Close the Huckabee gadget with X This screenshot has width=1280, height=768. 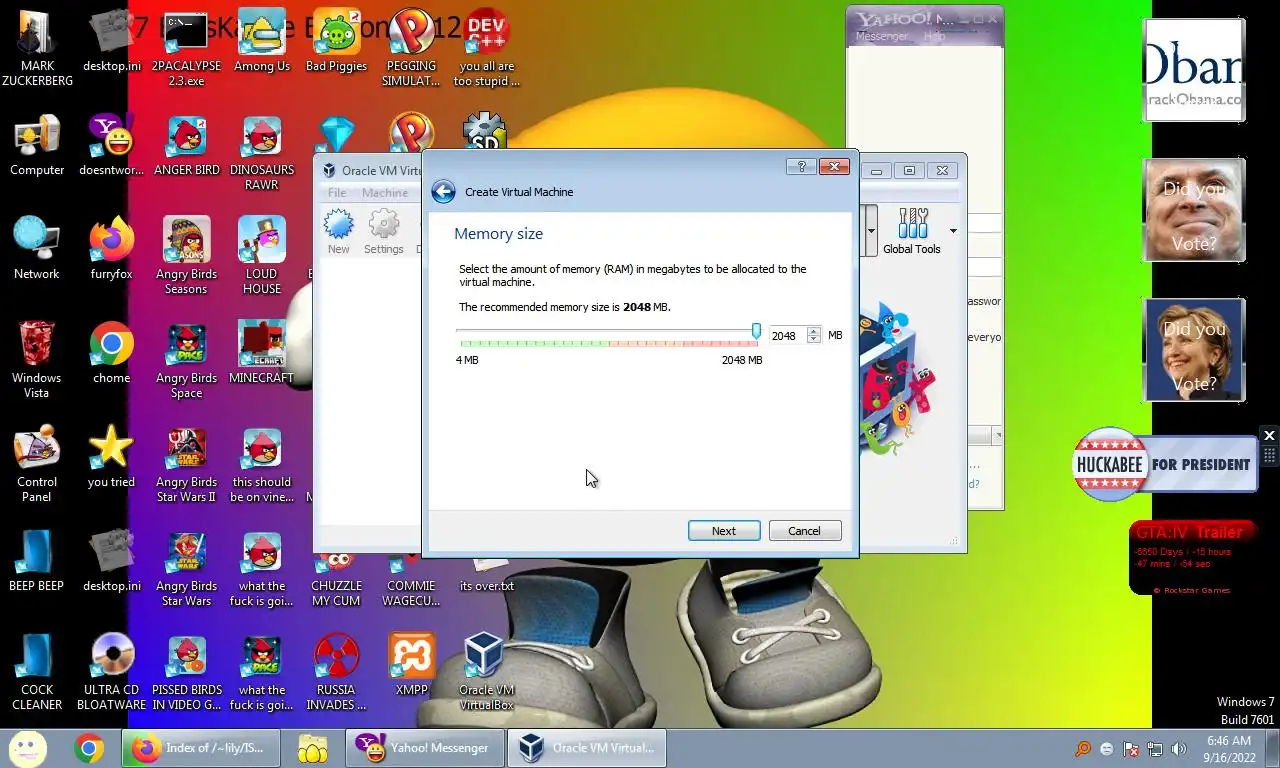tap(1269, 436)
